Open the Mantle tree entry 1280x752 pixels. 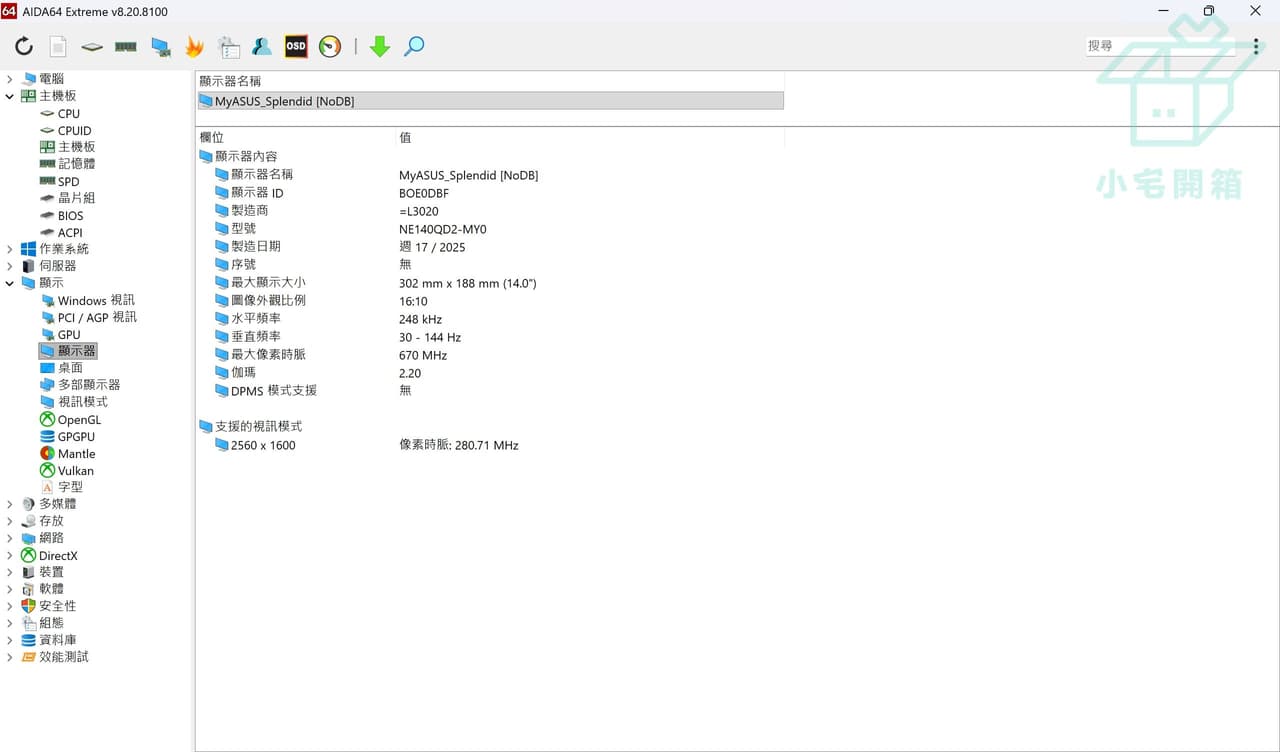click(76, 454)
